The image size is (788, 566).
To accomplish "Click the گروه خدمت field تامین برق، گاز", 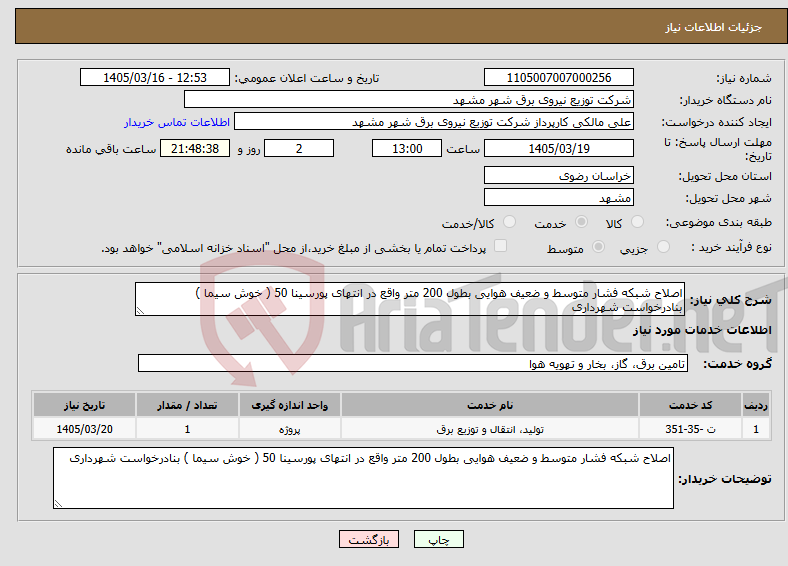I will tap(413, 363).
